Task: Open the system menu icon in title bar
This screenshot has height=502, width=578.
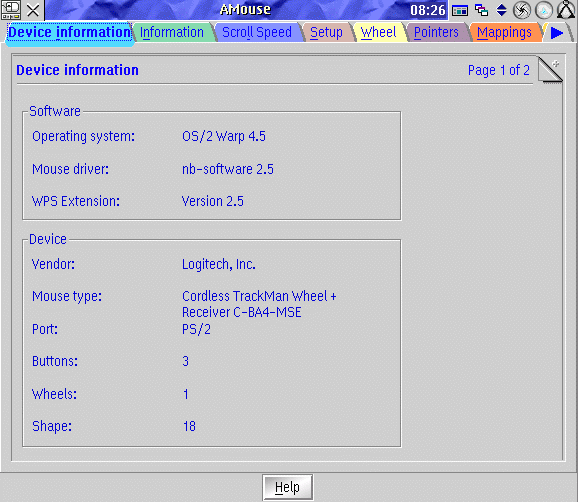Action: (10, 10)
